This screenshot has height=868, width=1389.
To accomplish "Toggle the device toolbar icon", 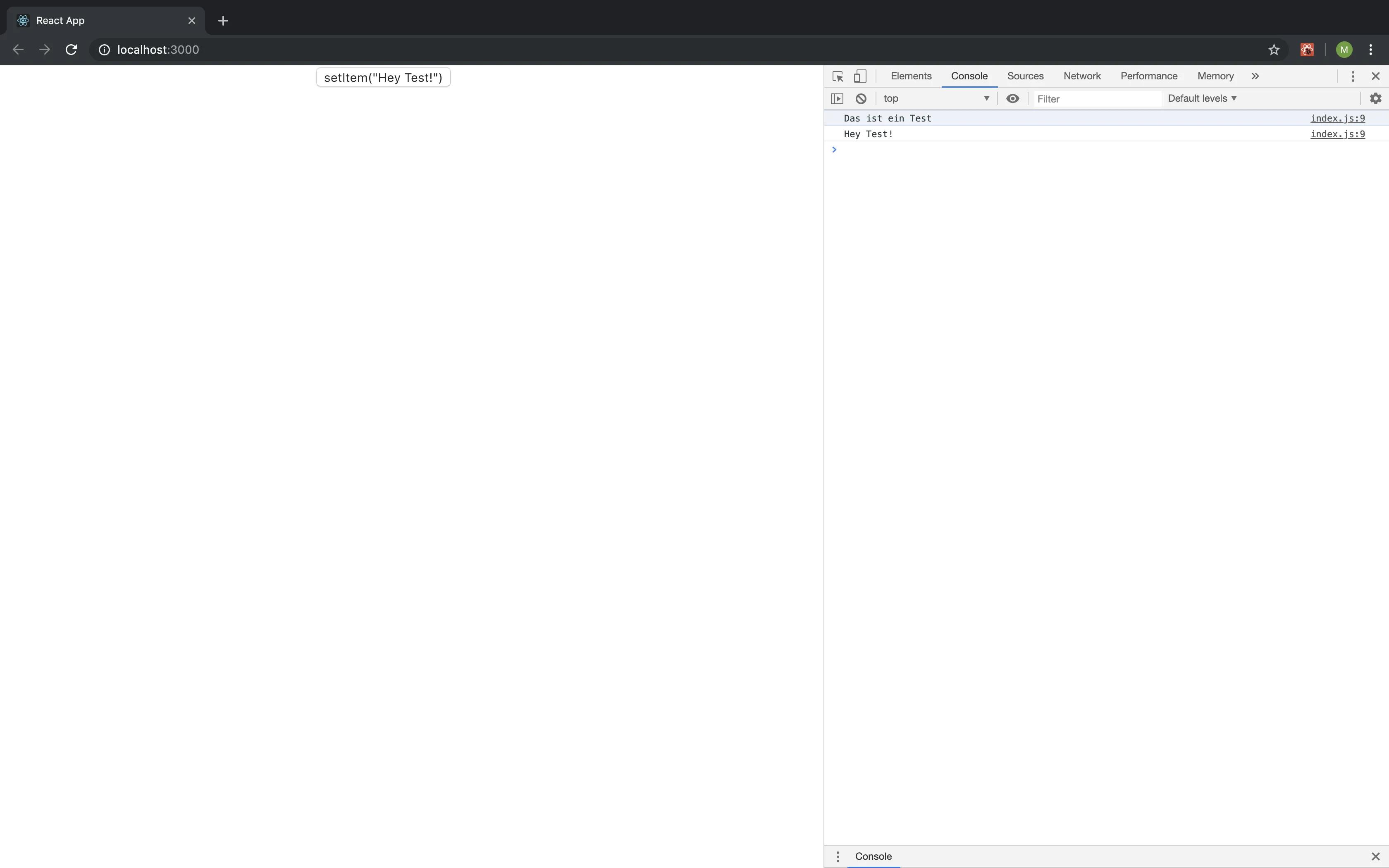I will [860, 76].
